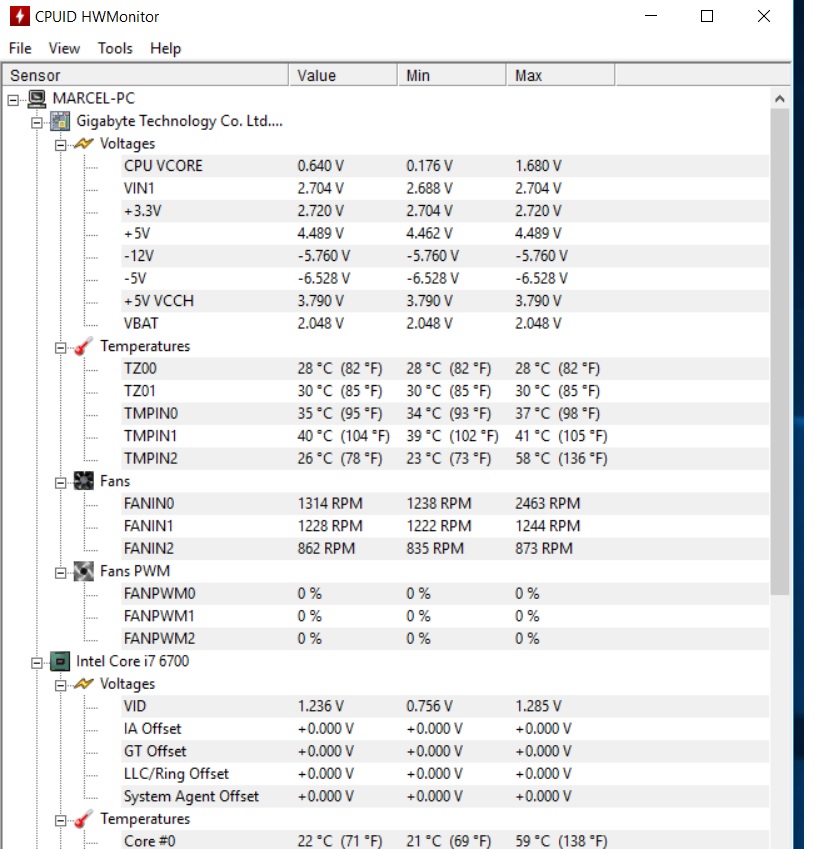Collapse the MARCEL-PC tree node
The image size is (815, 849).
(13, 100)
